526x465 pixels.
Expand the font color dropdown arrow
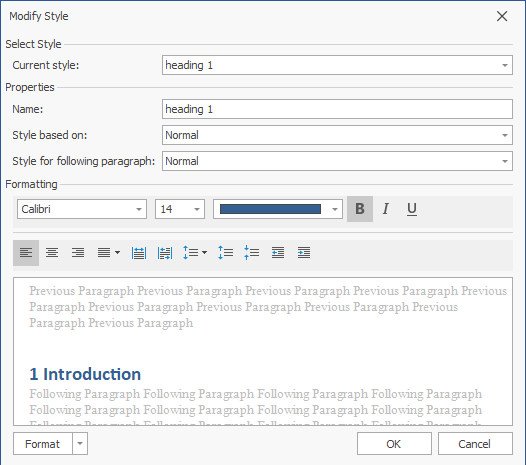[334, 209]
